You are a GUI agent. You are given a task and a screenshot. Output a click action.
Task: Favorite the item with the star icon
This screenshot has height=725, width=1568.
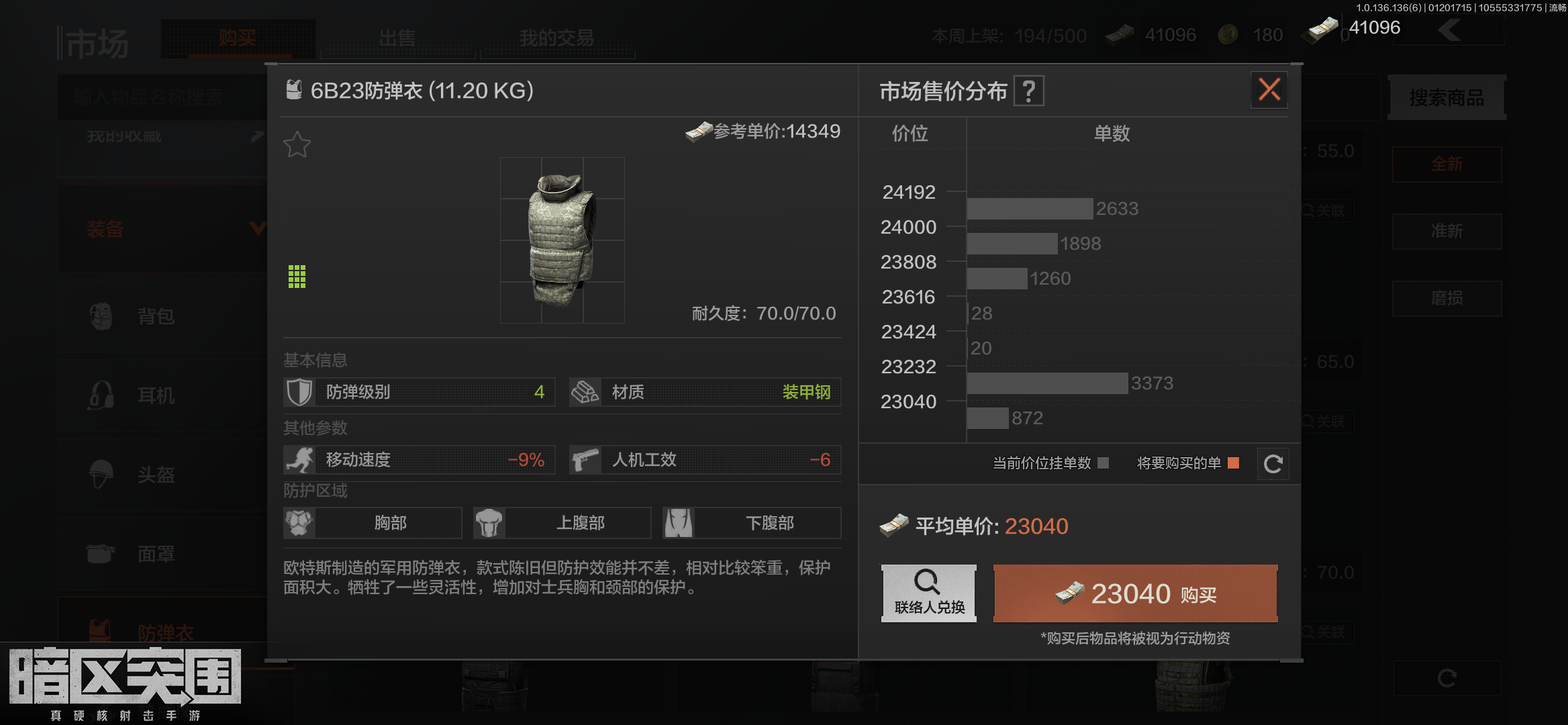(297, 144)
